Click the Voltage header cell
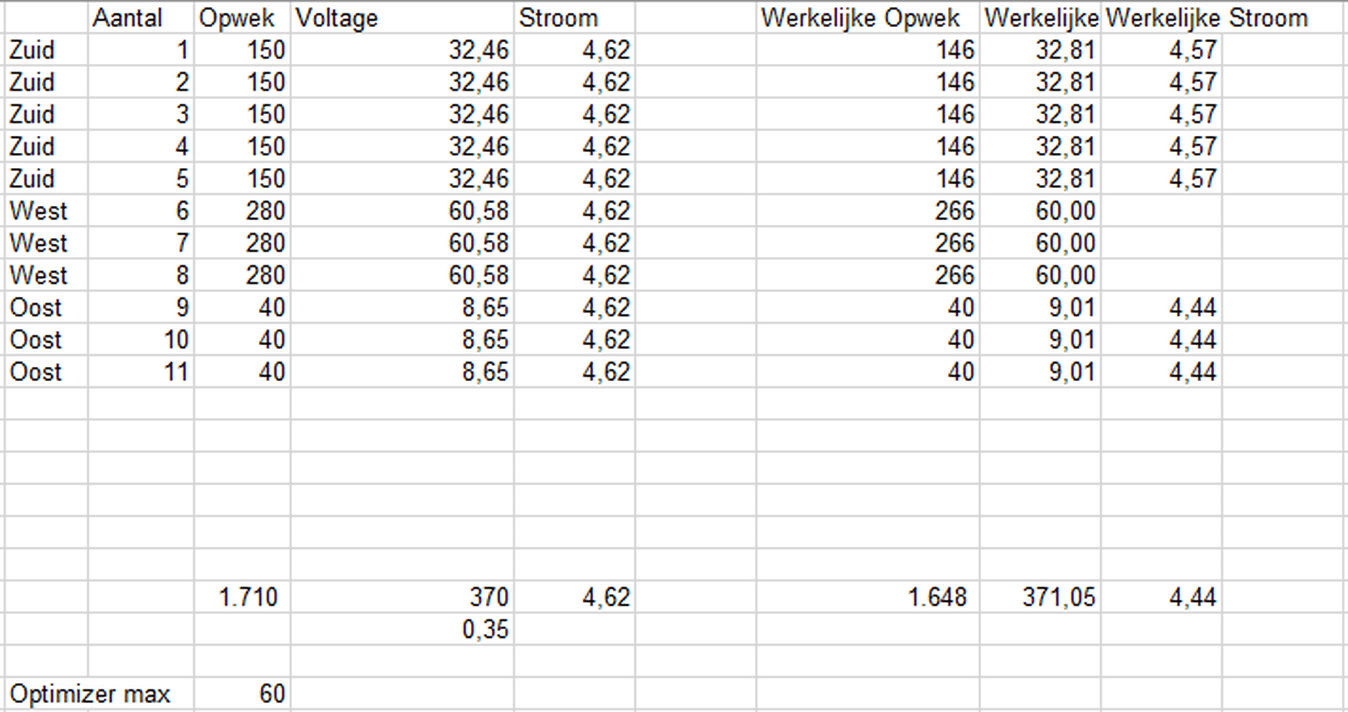The height and width of the screenshot is (712, 1348). (x=402, y=18)
